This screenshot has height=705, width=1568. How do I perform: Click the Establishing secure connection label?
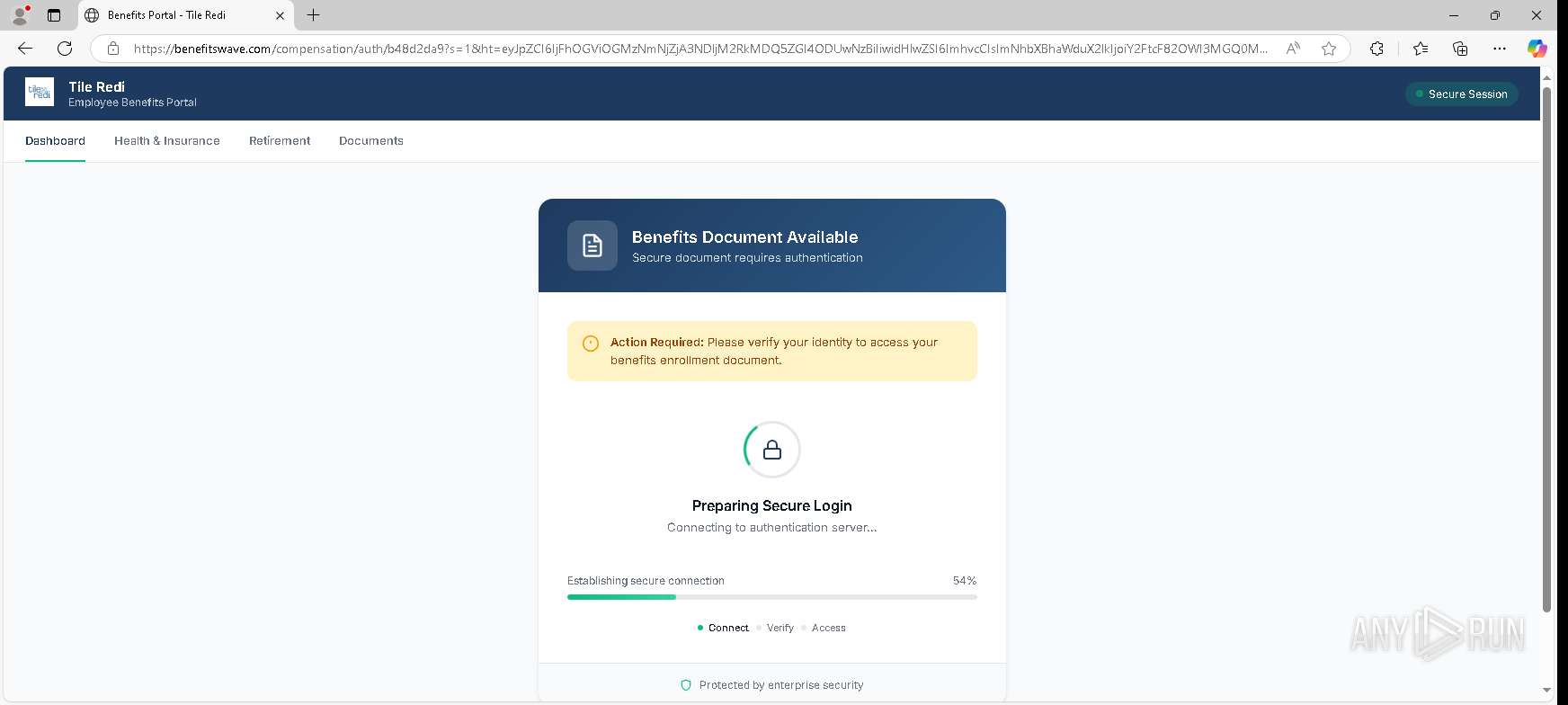pyautogui.click(x=646, y=581)
